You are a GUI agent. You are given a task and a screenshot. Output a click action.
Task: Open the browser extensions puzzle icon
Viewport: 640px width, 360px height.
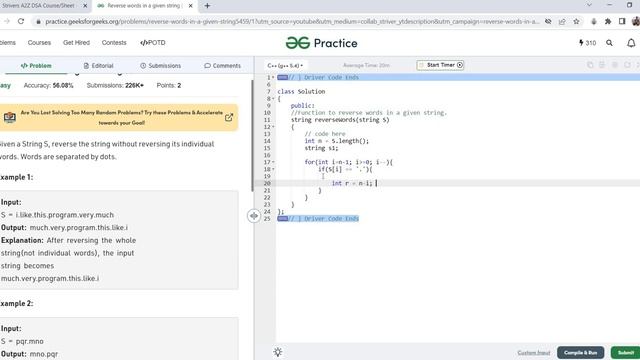[608, 21]
